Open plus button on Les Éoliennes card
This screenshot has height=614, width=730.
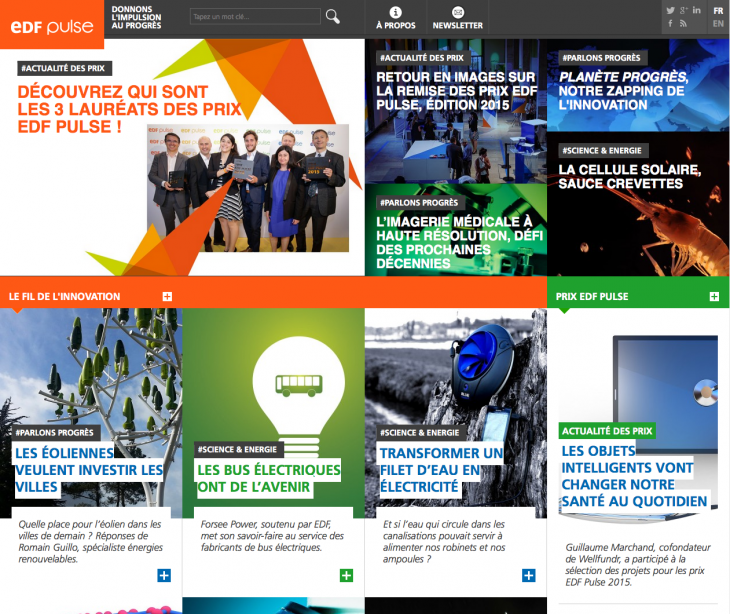point(164,575)
